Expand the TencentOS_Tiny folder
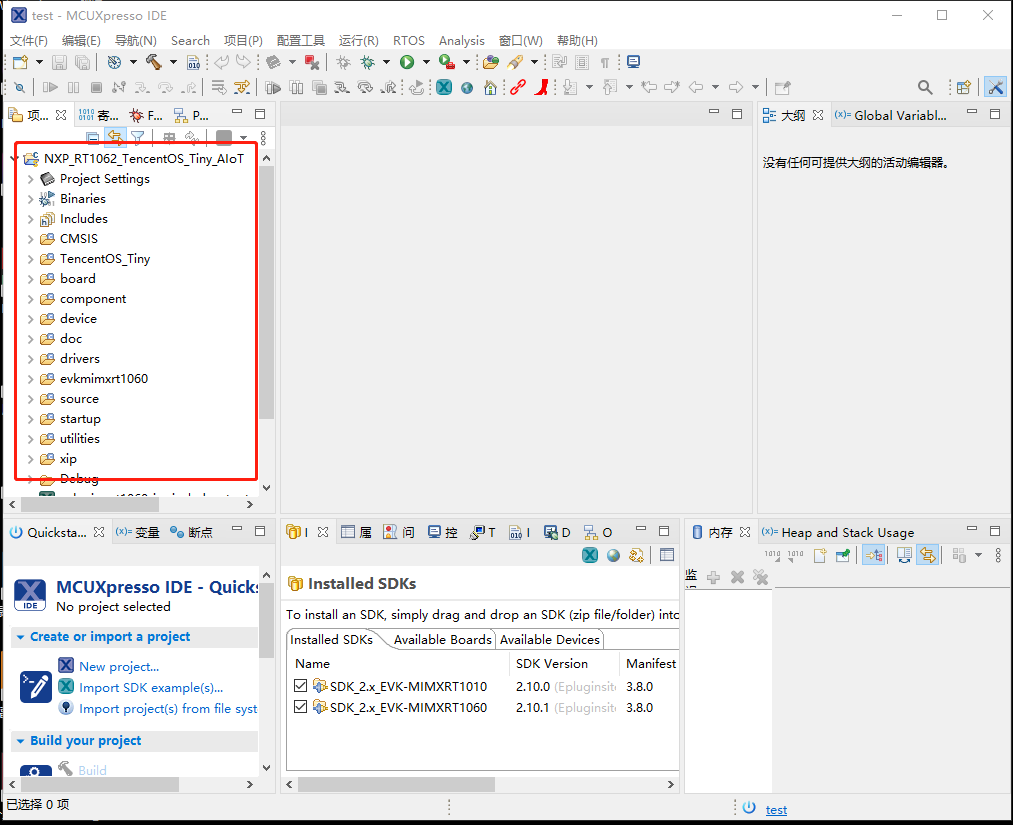Screen dimensions: 1013x825 pyautogui.click(x=30, y=259)
